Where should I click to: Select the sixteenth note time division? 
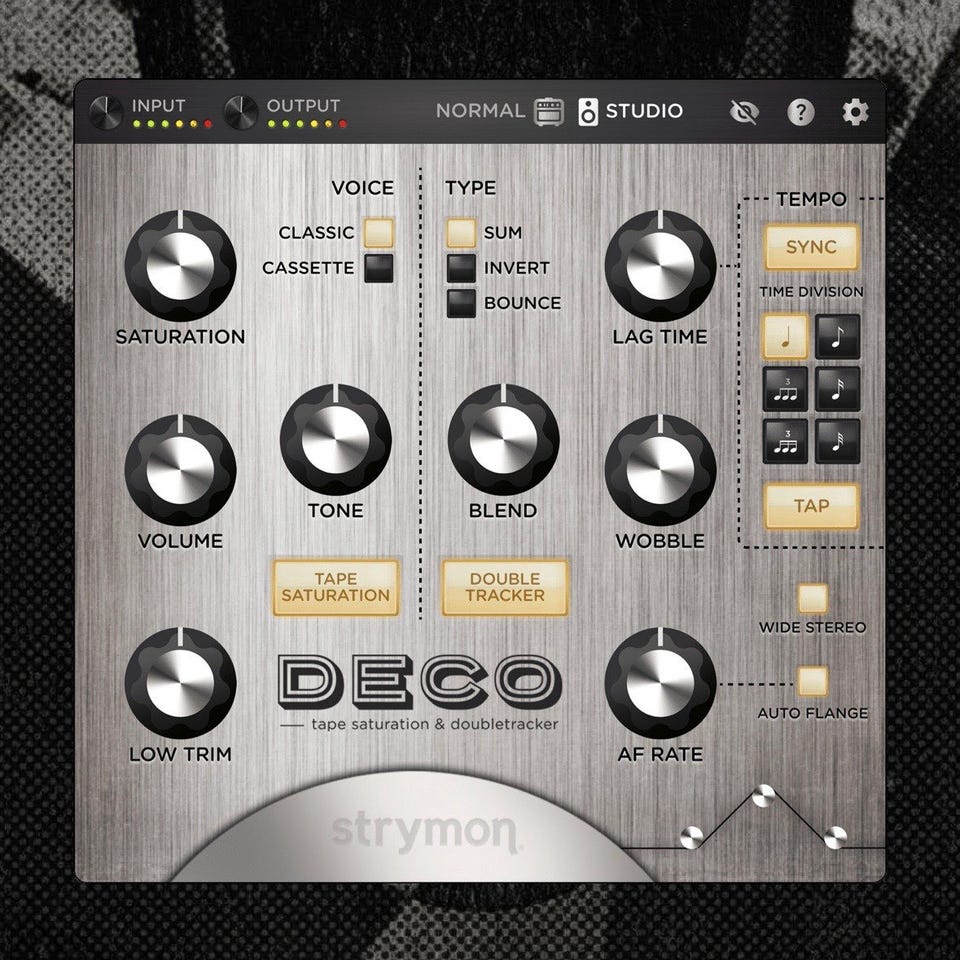(838, 389)
